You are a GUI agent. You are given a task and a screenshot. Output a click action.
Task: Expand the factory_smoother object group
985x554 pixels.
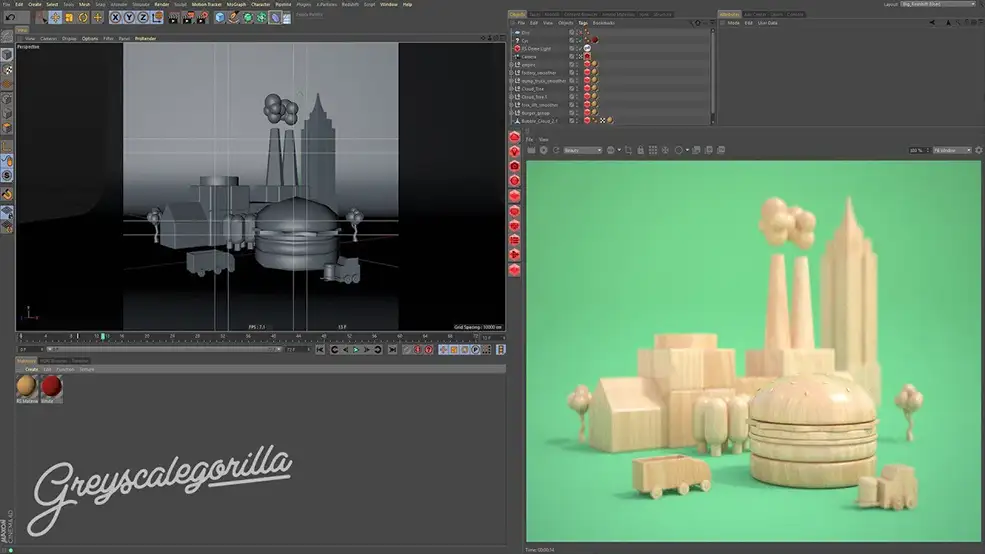tap(511, 73)
